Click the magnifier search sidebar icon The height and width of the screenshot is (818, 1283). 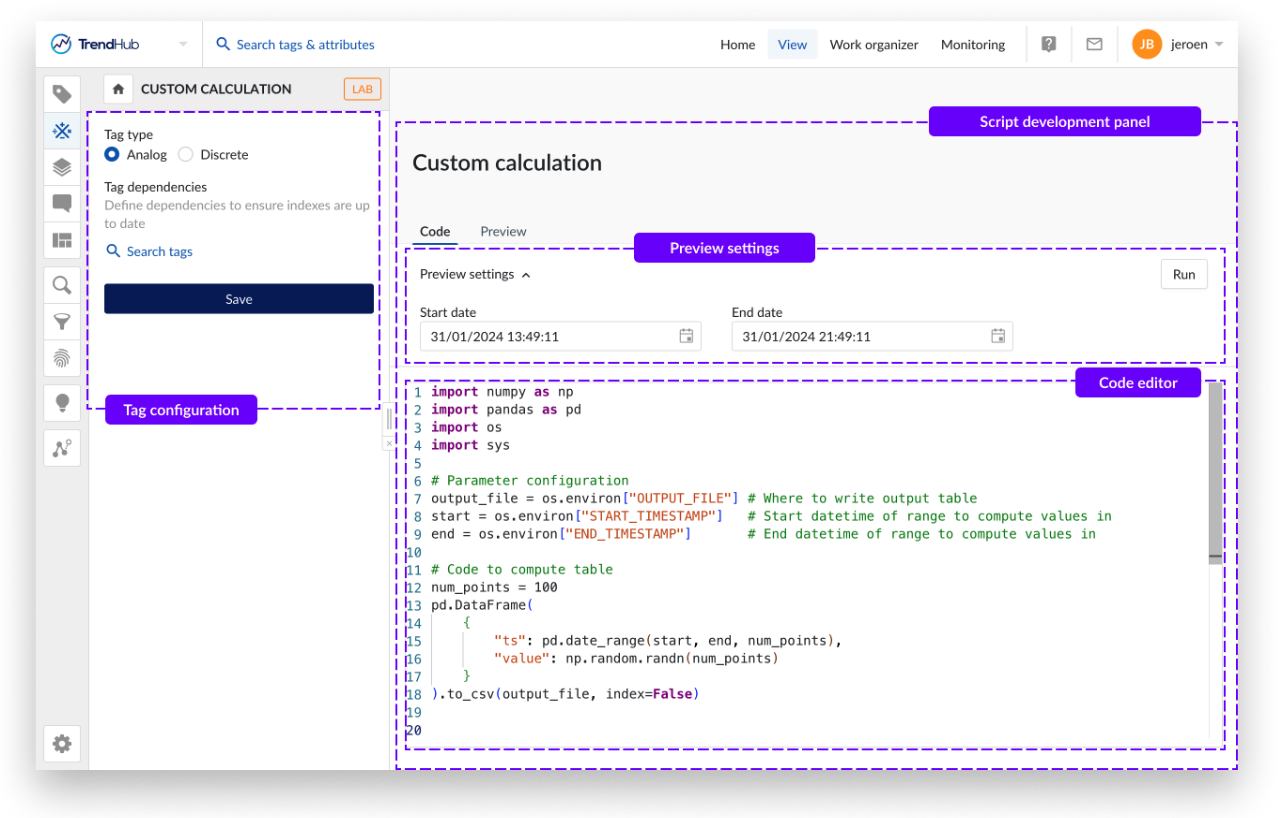tap(62, 285)
